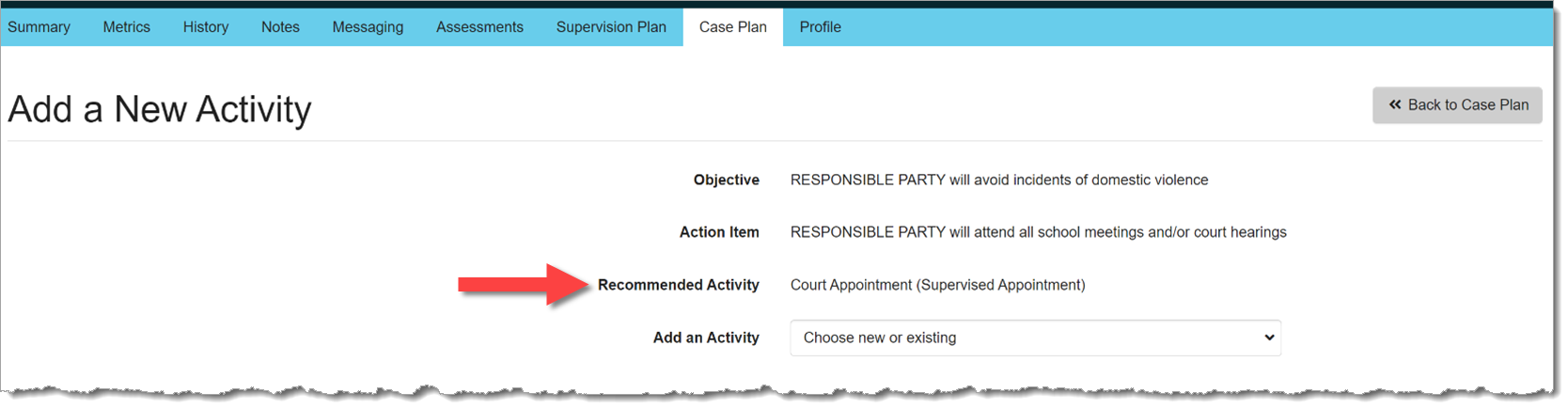Open the Summary tab
The width and height of the screenshot is (1568, 409).
pyautogui.click(x=39, y=27)
